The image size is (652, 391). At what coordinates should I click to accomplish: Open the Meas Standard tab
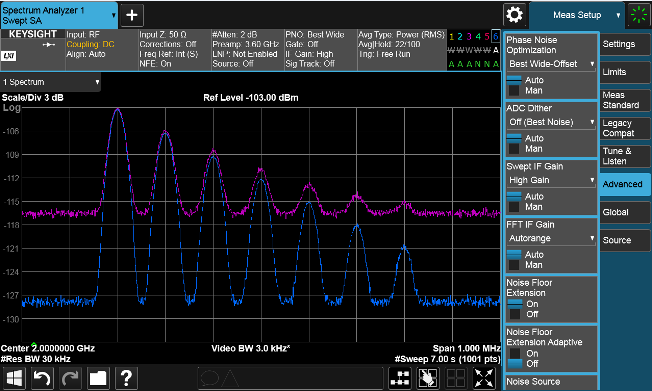[625, 100]
